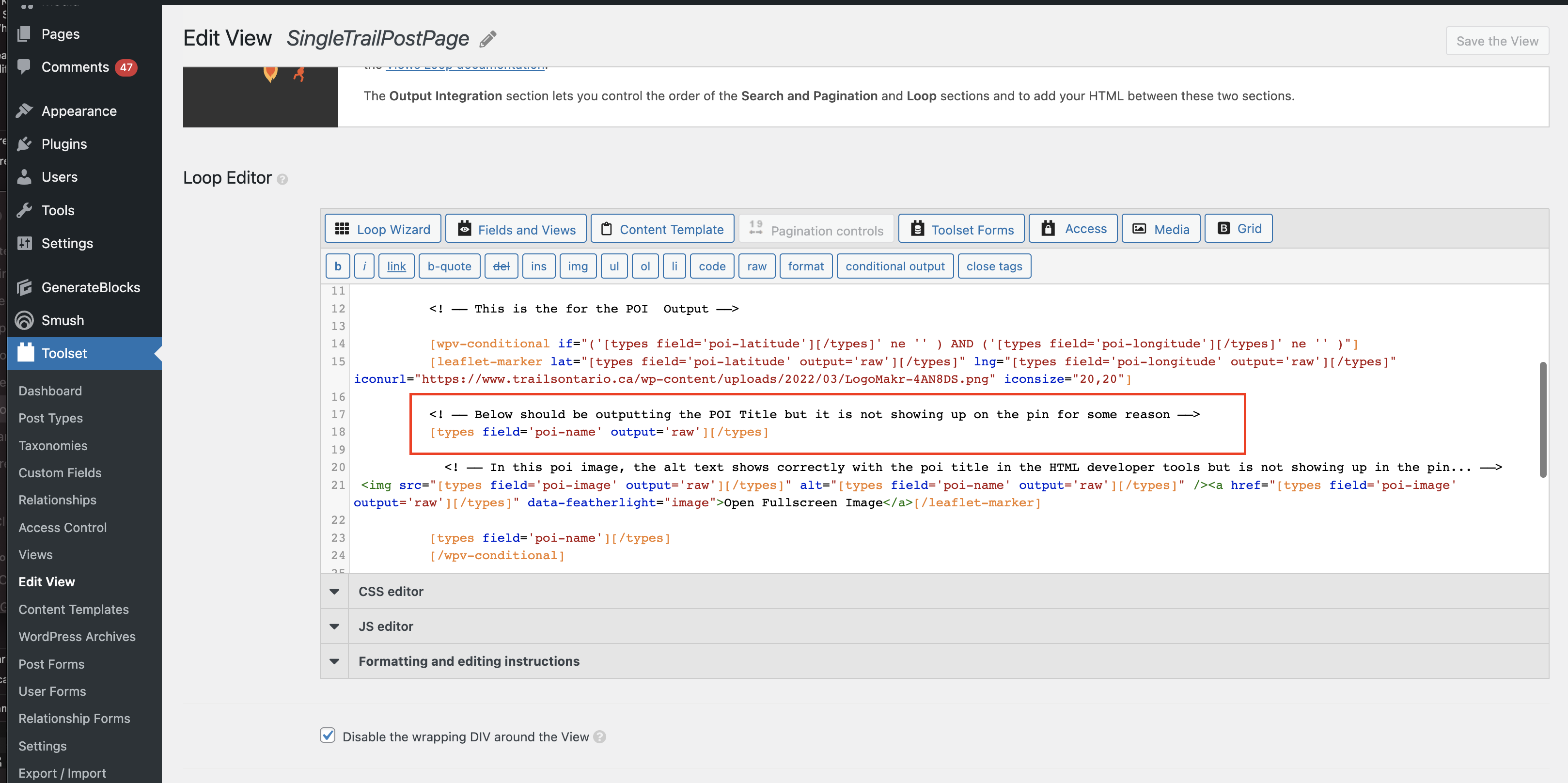Click the link quicktag button
1568x783 pixels.
396,266
